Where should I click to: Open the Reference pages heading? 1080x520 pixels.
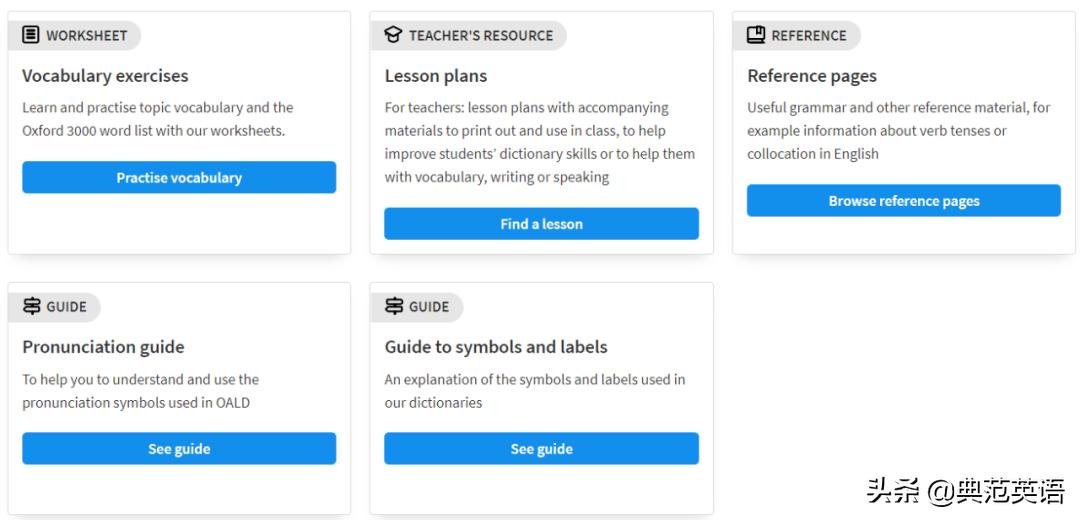coord(811,76)
